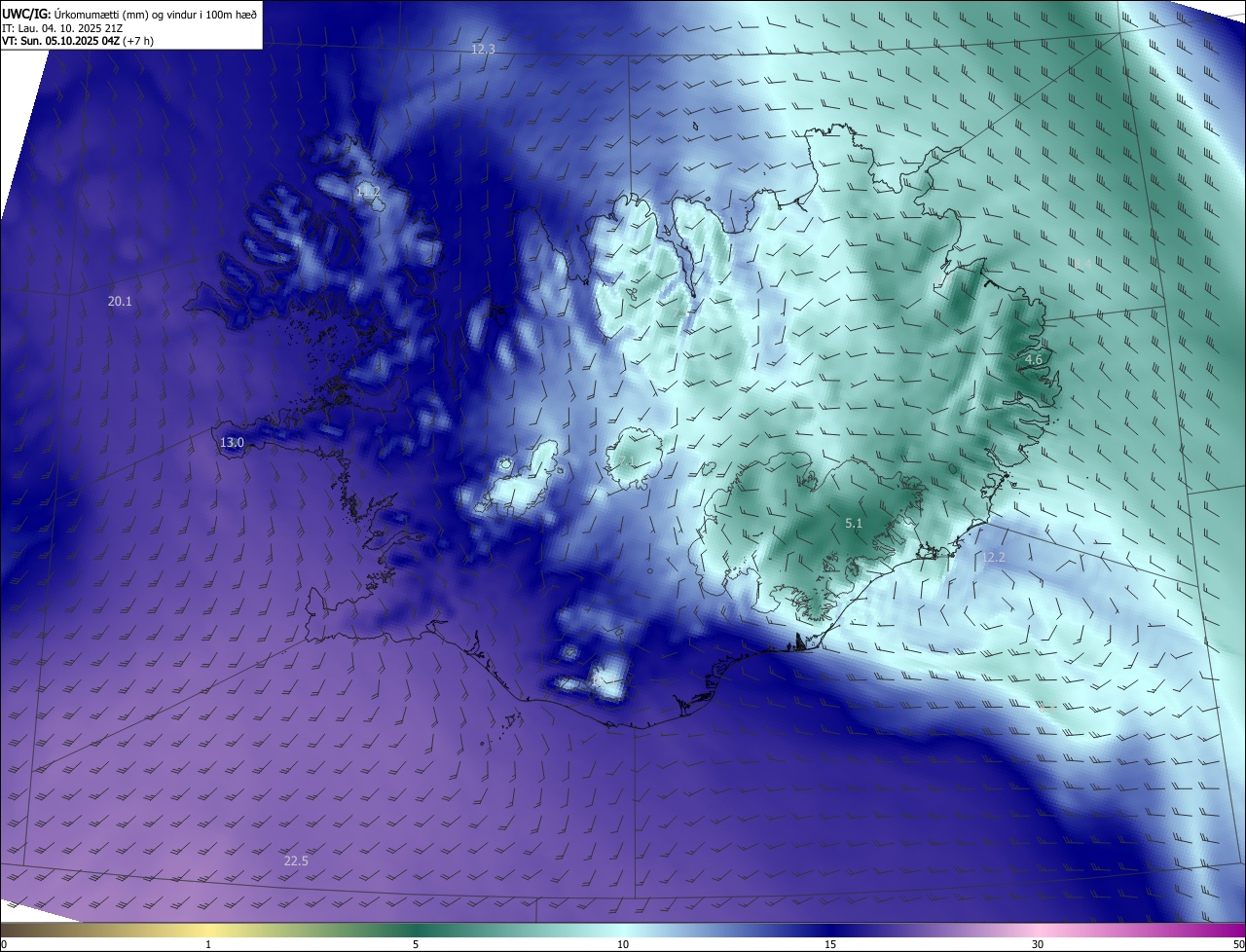Click the '10' tick on the color scale
The width and height of the screenshot is (1246, 952).
click(x=623, y=945)
